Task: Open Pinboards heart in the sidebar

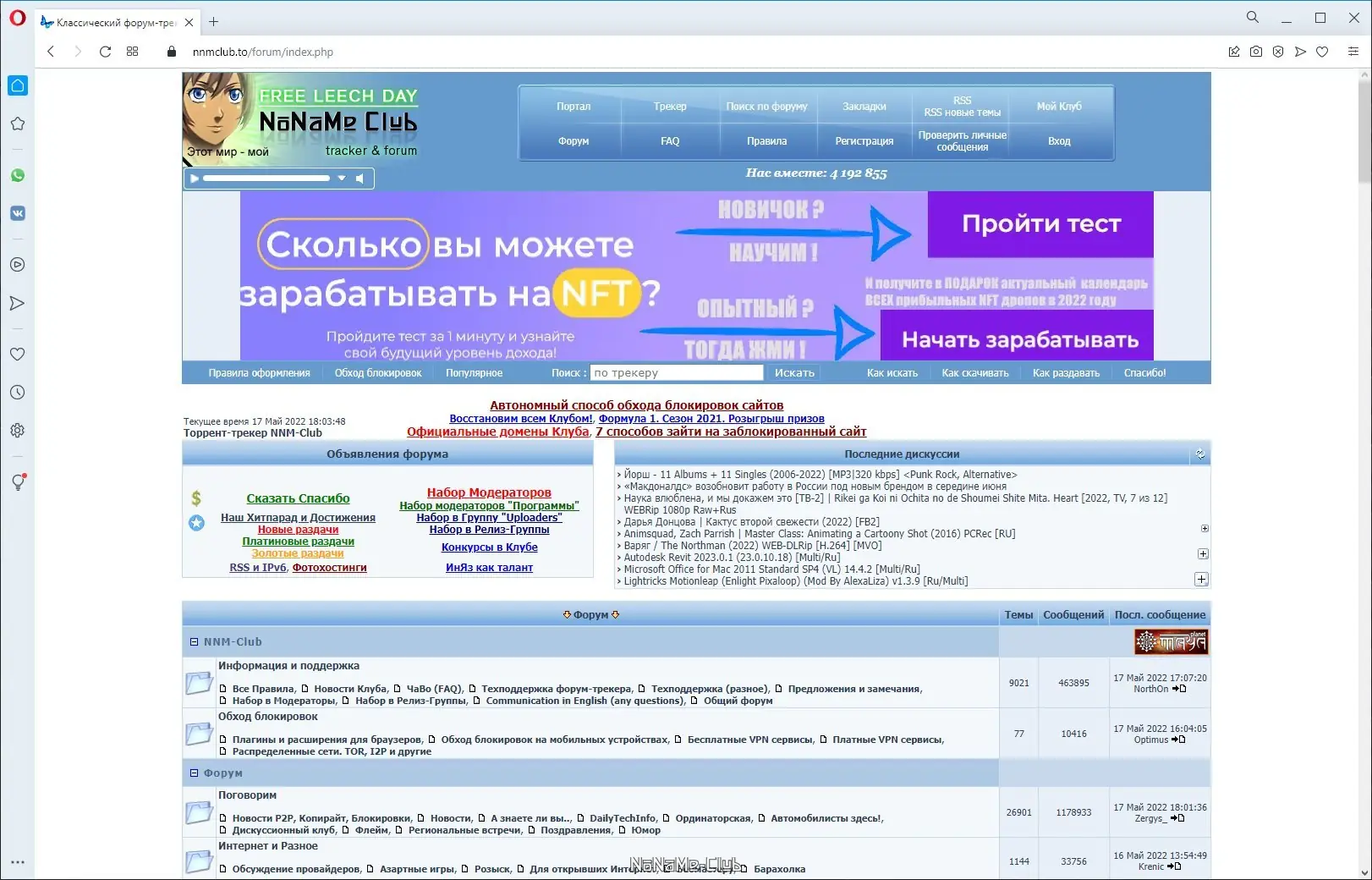Action: [x=17, y=355]
